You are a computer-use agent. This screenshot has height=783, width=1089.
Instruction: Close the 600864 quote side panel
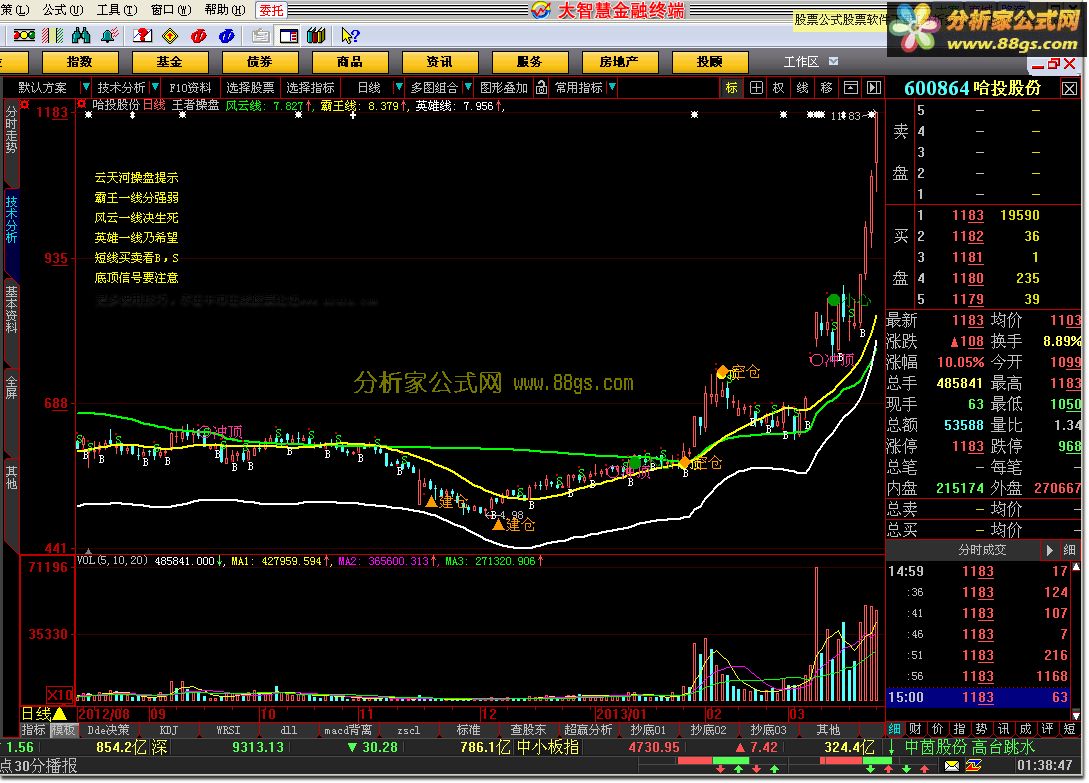pos(1070,88)
